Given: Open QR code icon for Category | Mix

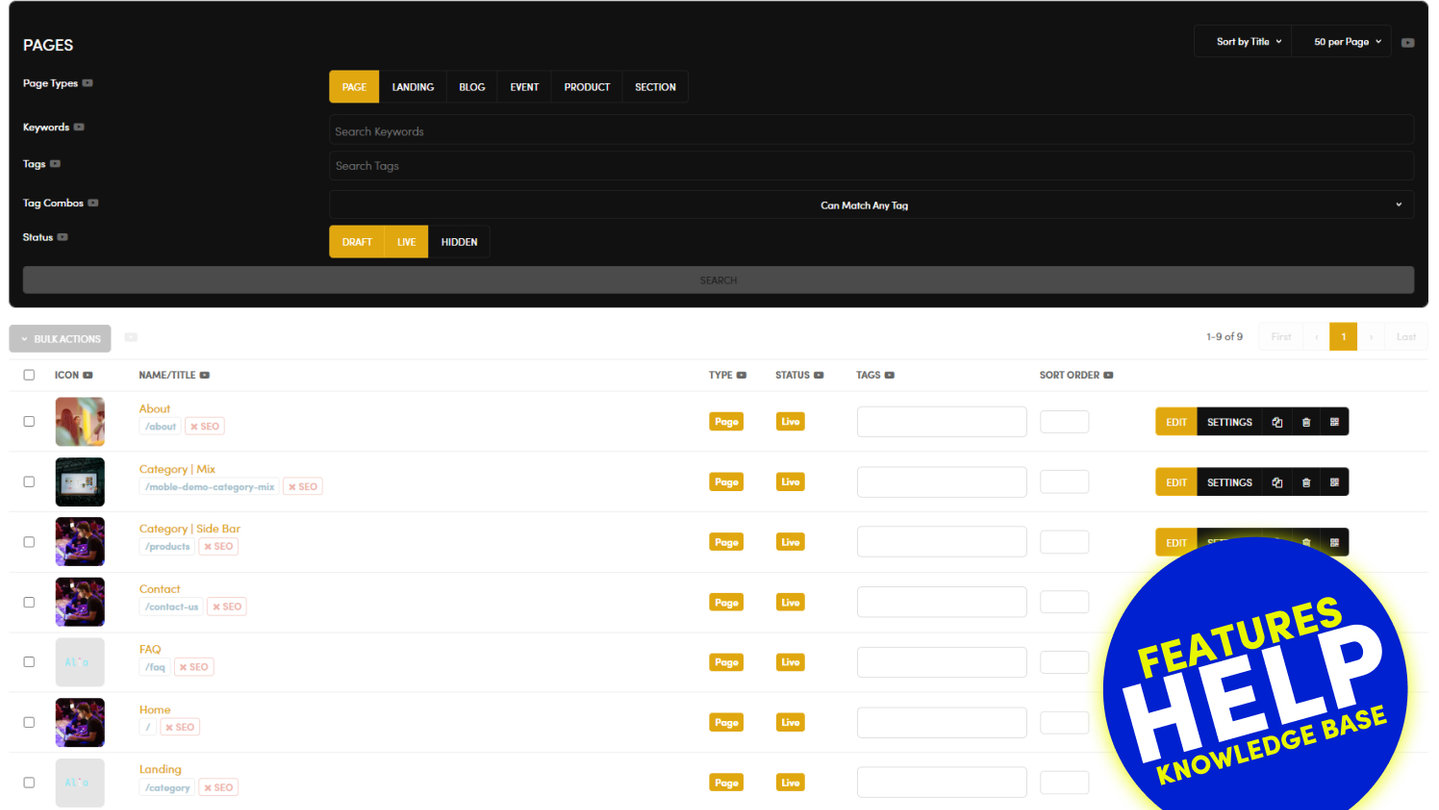Looking at the screenshot, I should 1334,482.
